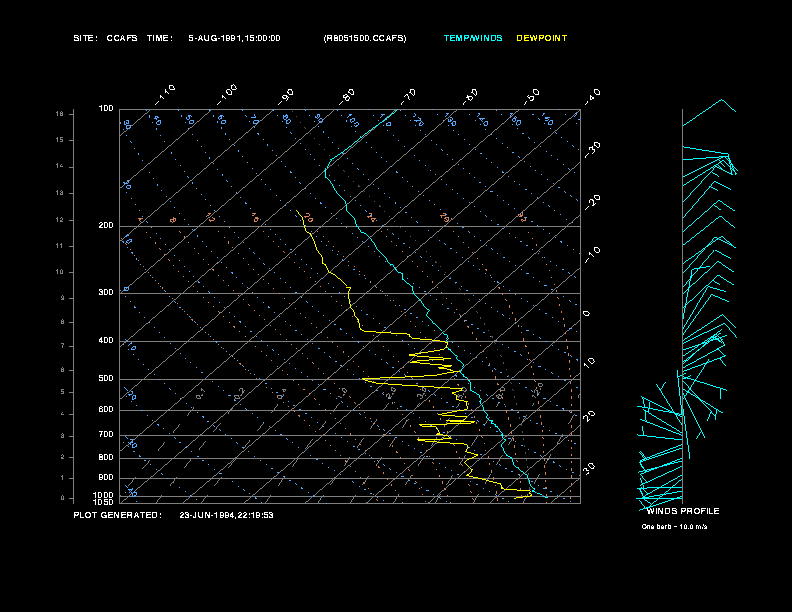
Task: Click the SITE: header label
Action: [x=85, y=38]
